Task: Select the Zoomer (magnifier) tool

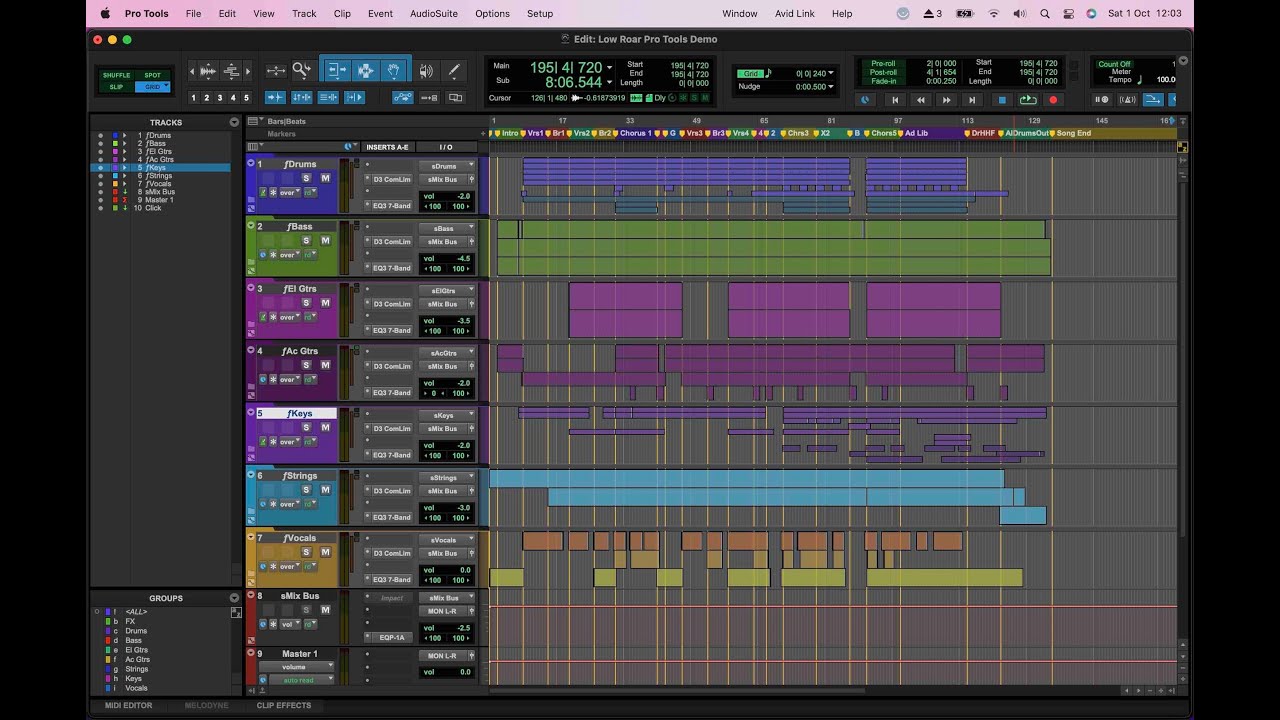Action: [301, 70]
